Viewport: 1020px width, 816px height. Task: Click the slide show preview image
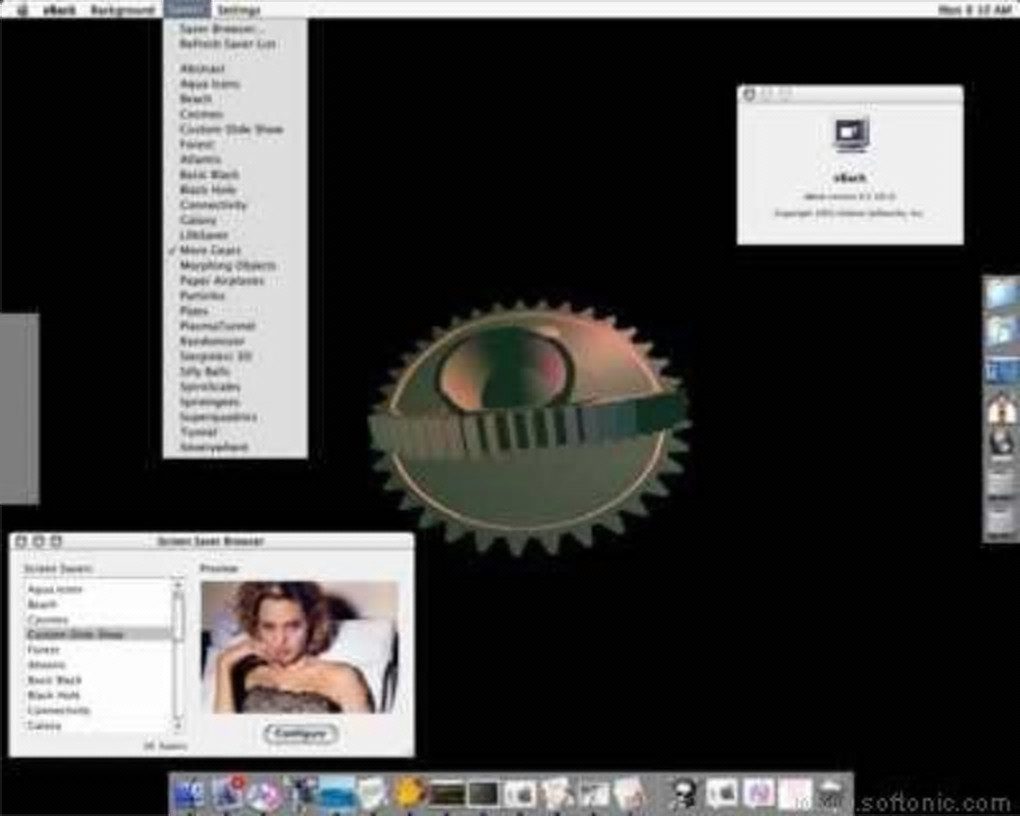[x=300, y=647]
